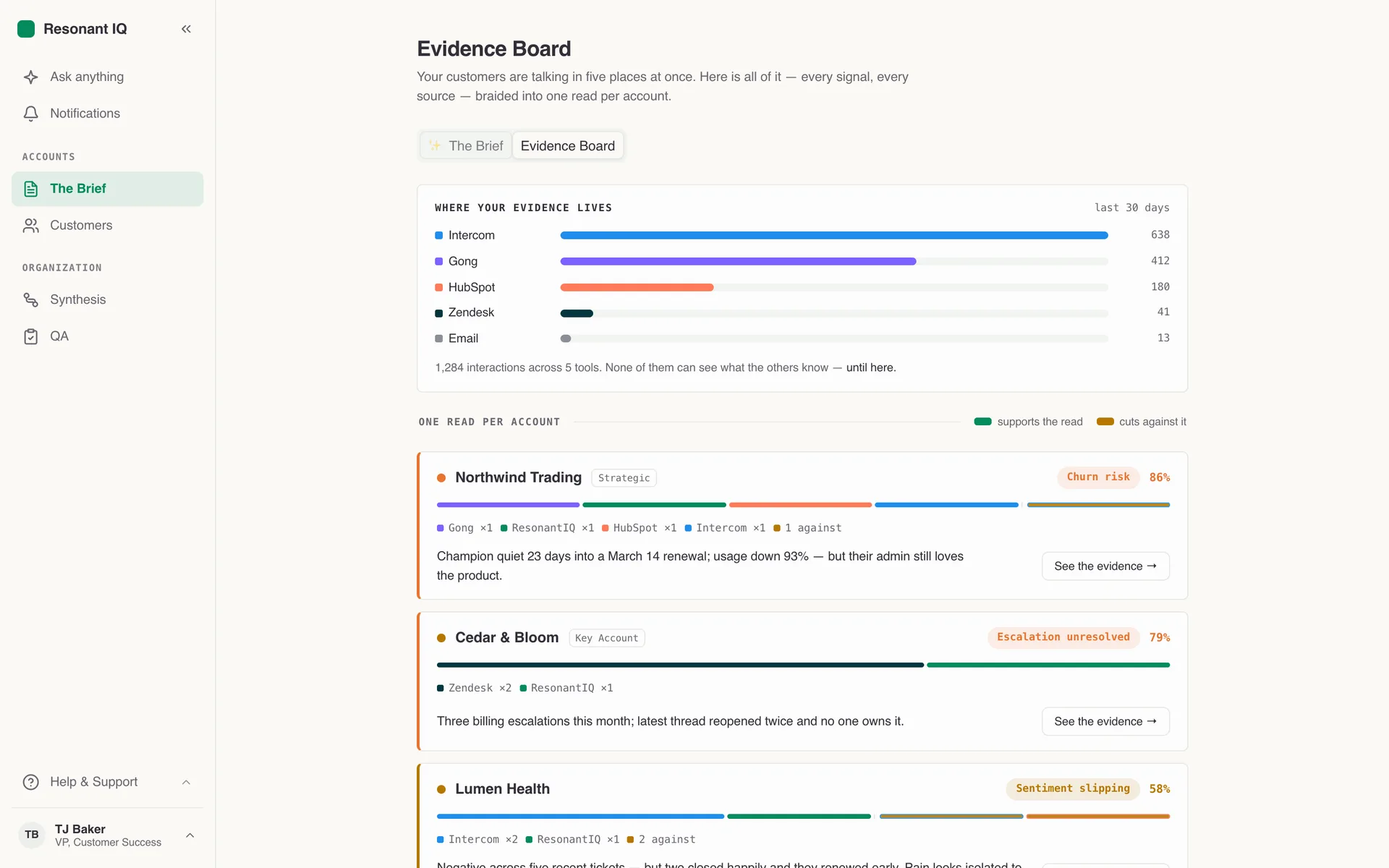This screenshot has width=1389, height=868.
Task: Click the Resonant IQ green logo
Action: click(x=26, y=29)
